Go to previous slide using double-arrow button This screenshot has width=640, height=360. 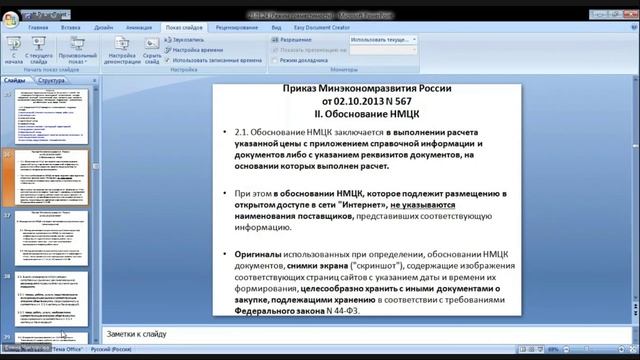[x=636, y=306]
